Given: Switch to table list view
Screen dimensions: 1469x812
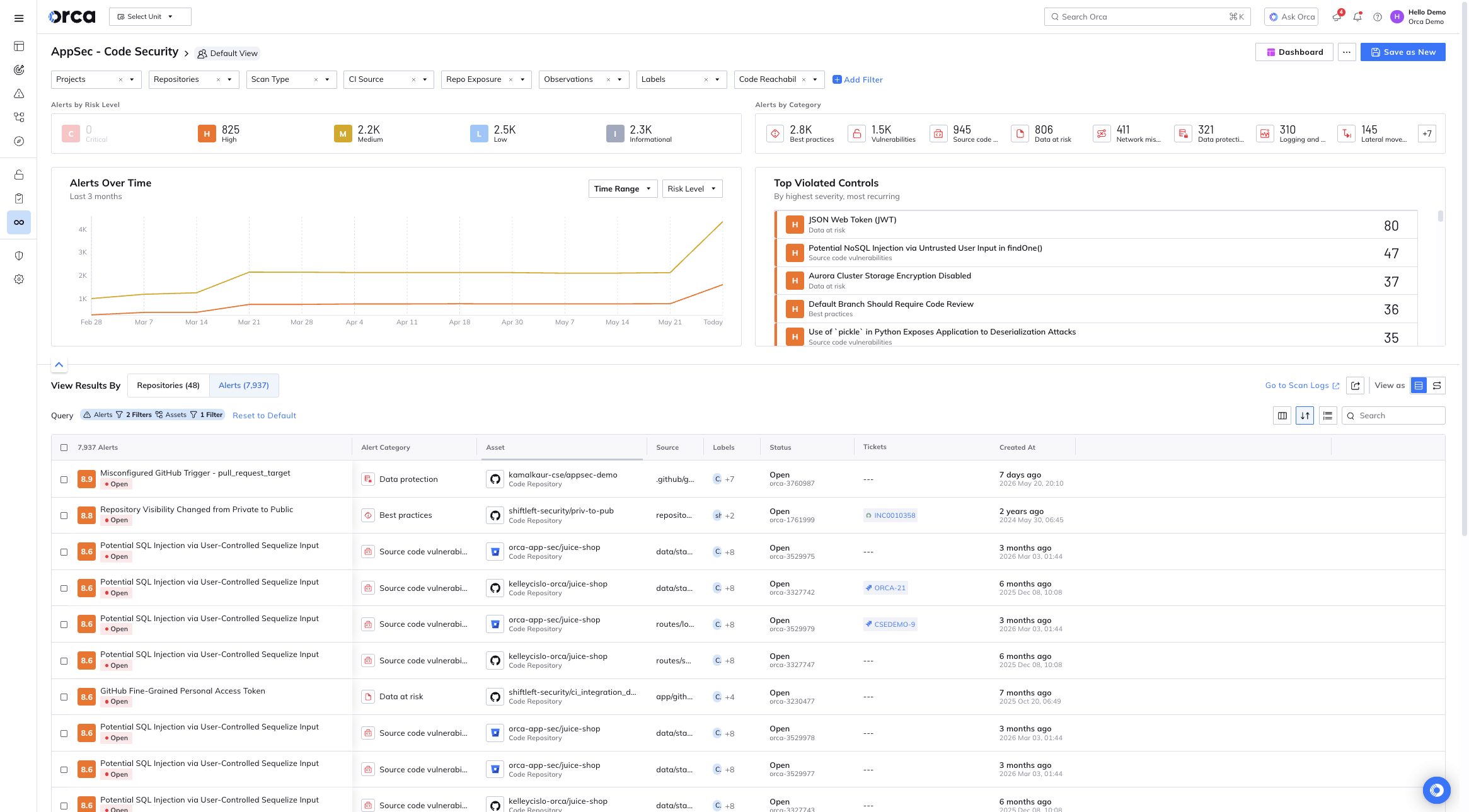Looking at the screenshot, I should tap(1419, 386).
